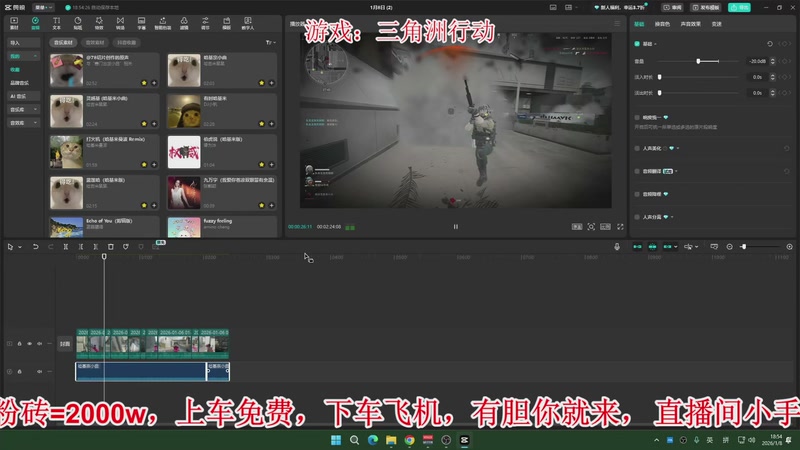Open the Effects (特效) tab

(x=99, y=23)
